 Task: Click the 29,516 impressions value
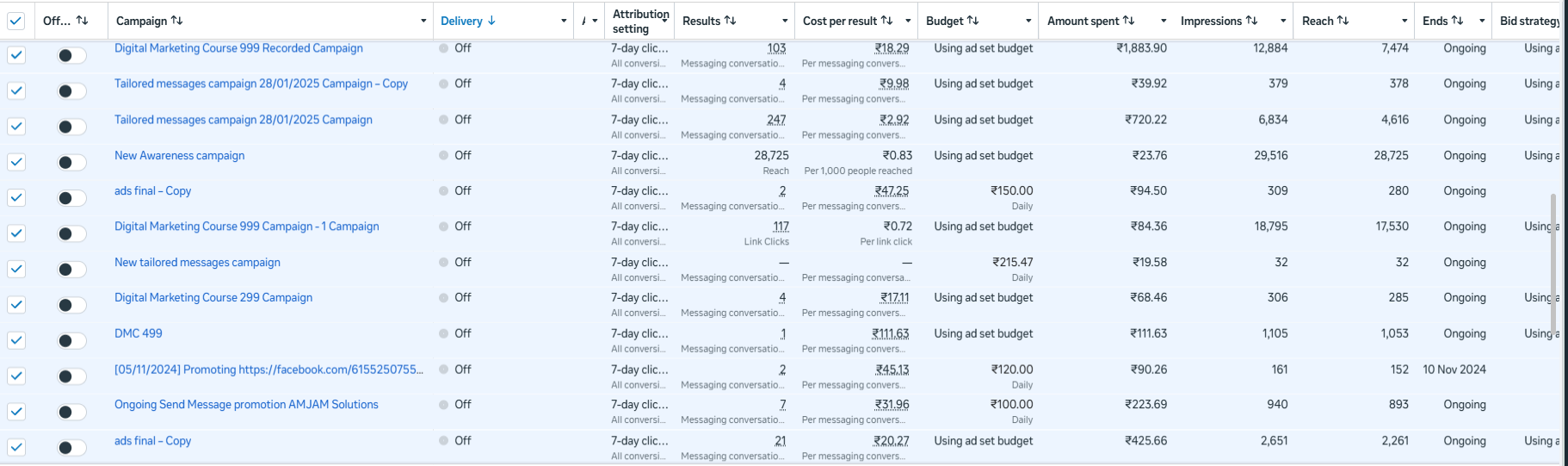pos(1270,156)
